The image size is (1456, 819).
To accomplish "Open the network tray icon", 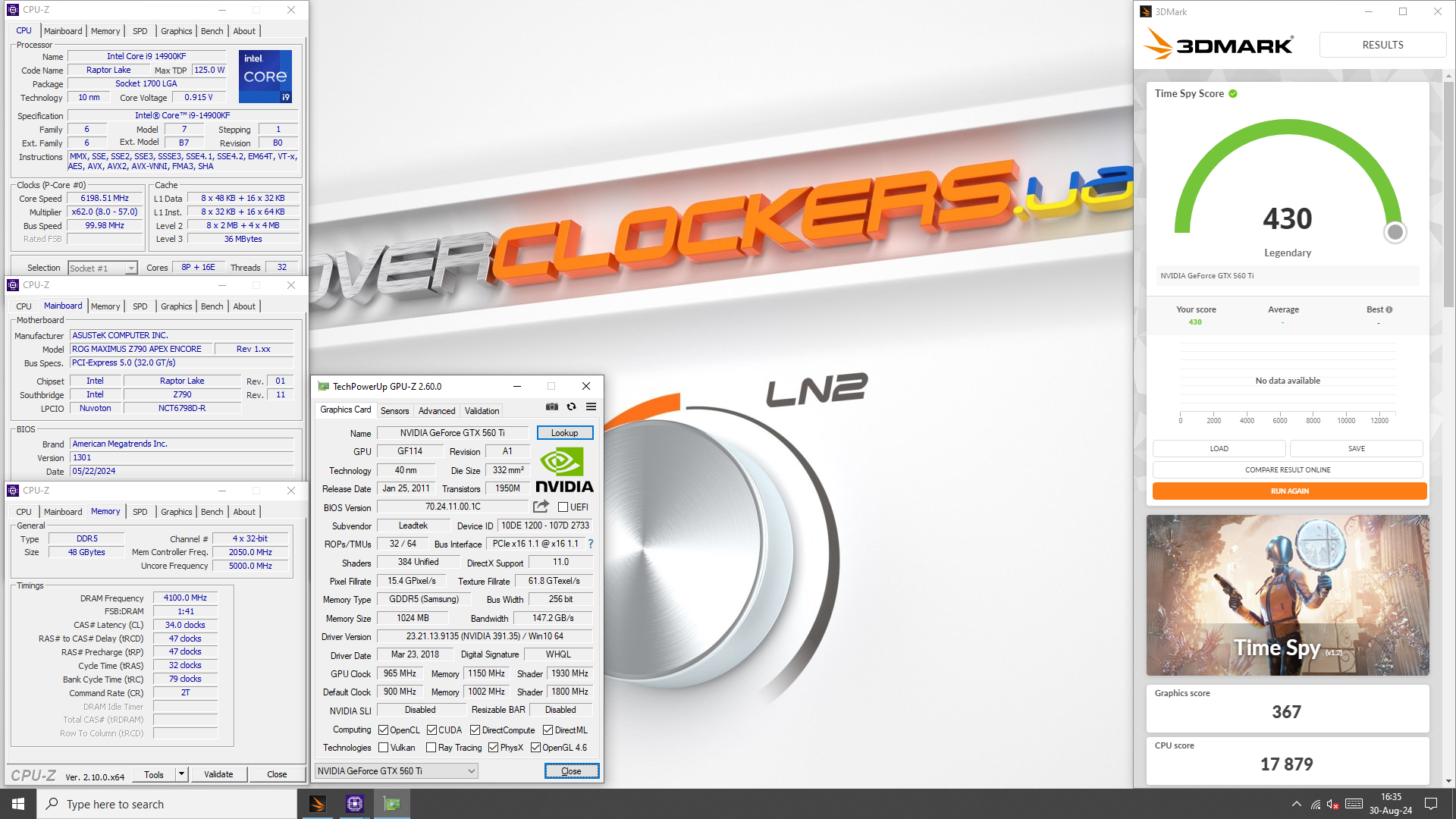I will tap(1316, 805).
